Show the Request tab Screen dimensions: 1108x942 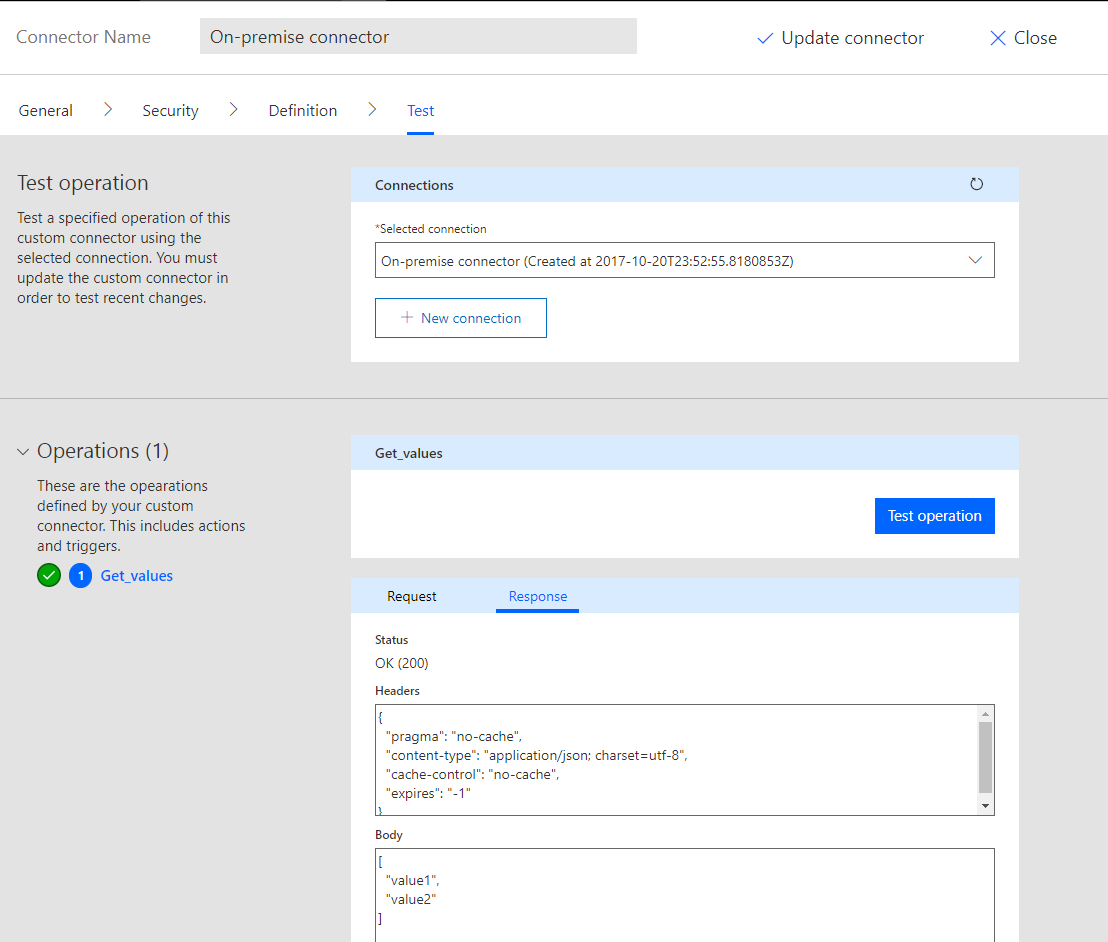click(412, 596)
